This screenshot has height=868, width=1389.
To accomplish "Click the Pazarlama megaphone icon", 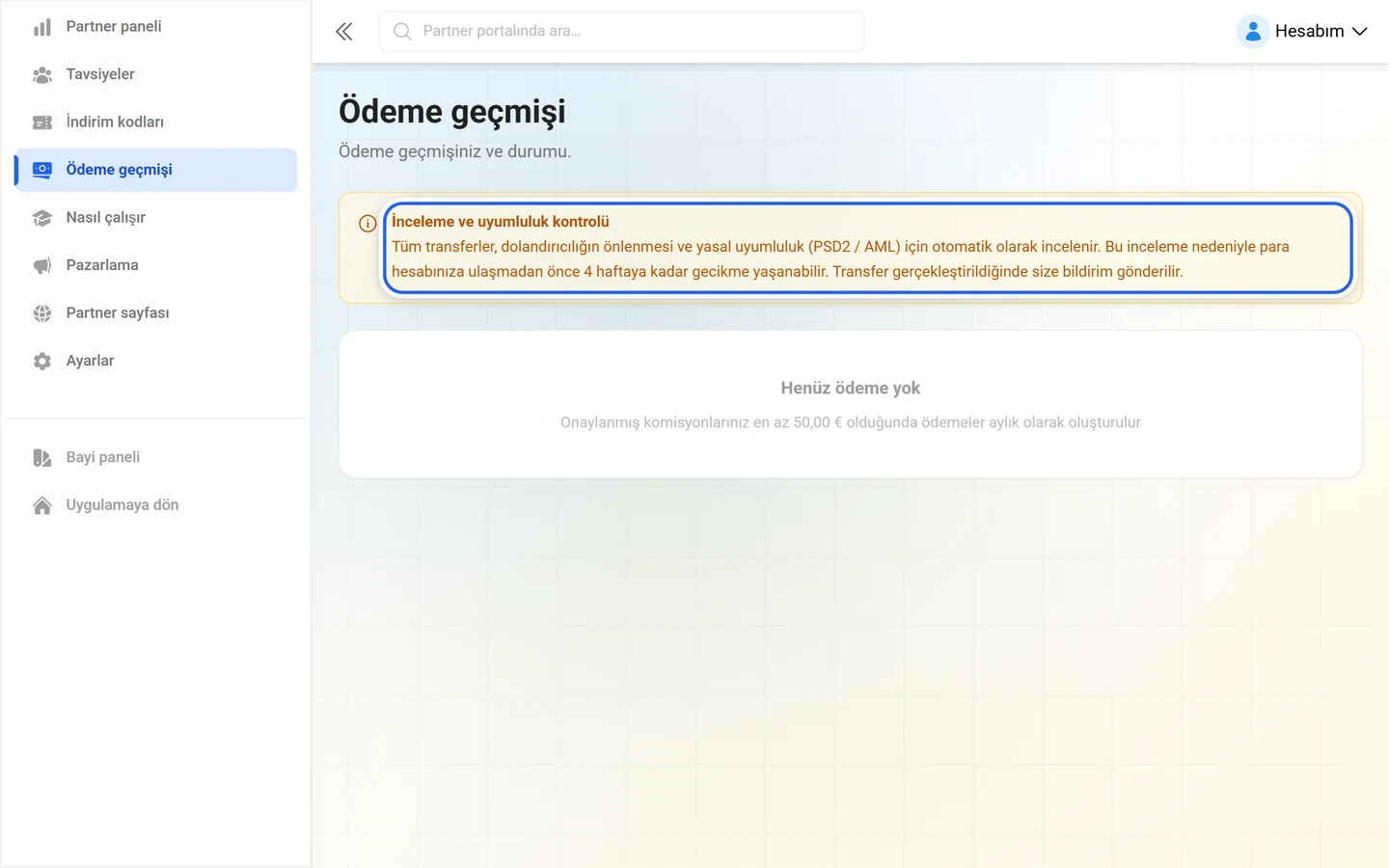I will tap(42, 265).
